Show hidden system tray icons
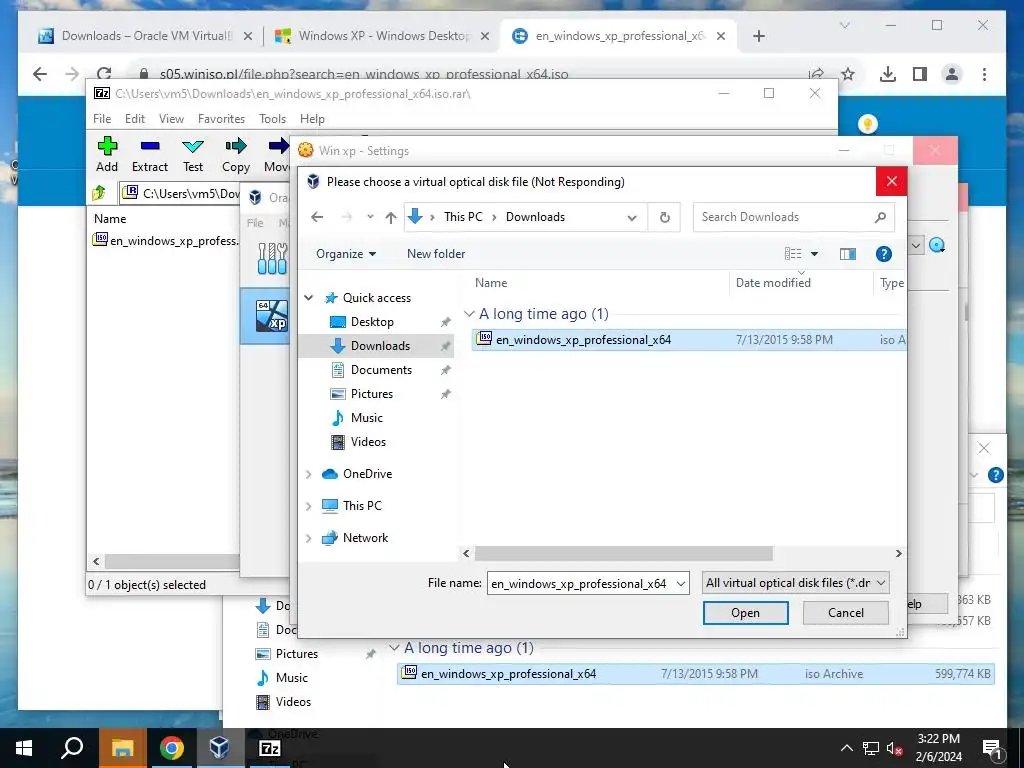The width and height of the screenshot is (1024, 768). pos(846,748)
